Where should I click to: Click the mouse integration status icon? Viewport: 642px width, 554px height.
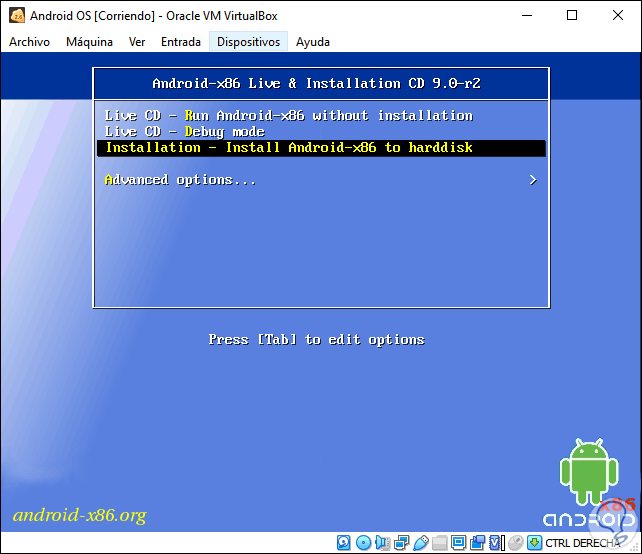(x=516, y=543)
